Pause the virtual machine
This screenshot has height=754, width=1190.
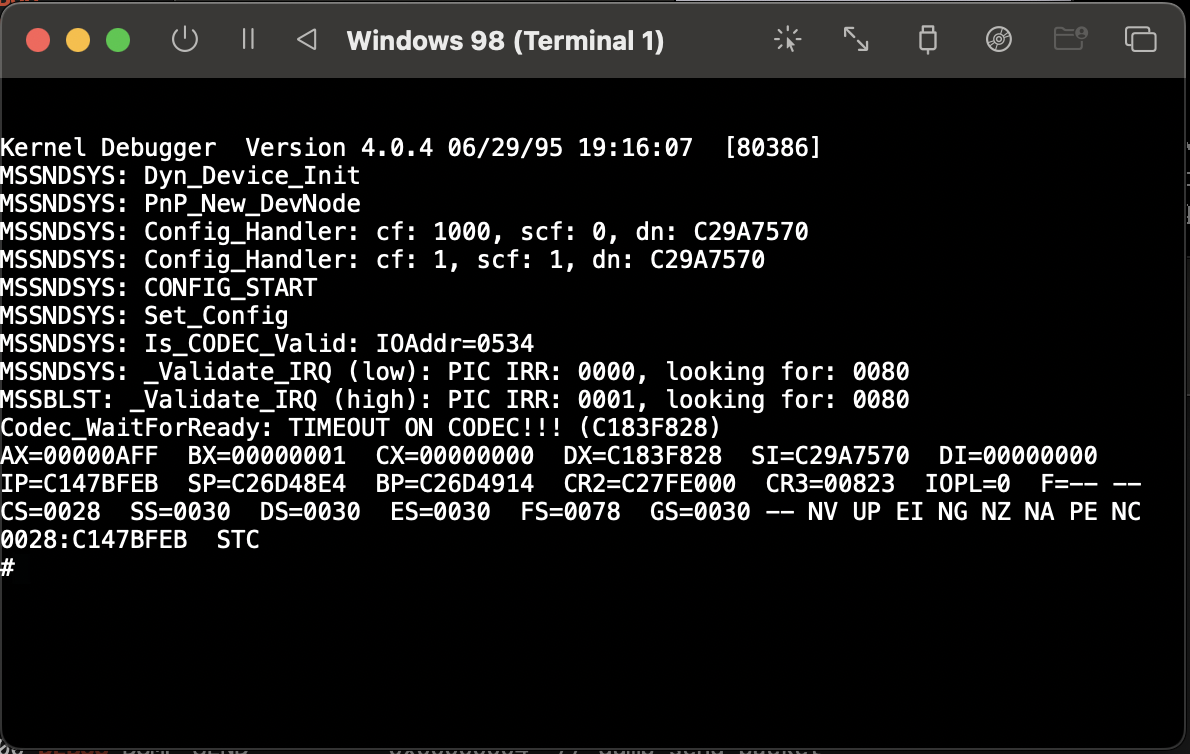pyautogui.click(x=248, y=40)
